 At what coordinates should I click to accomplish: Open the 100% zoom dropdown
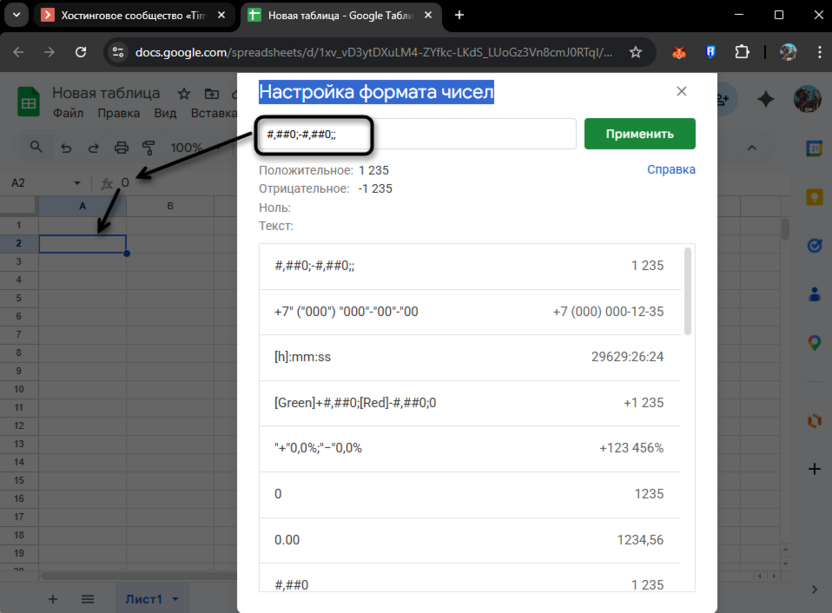(186, 146)
